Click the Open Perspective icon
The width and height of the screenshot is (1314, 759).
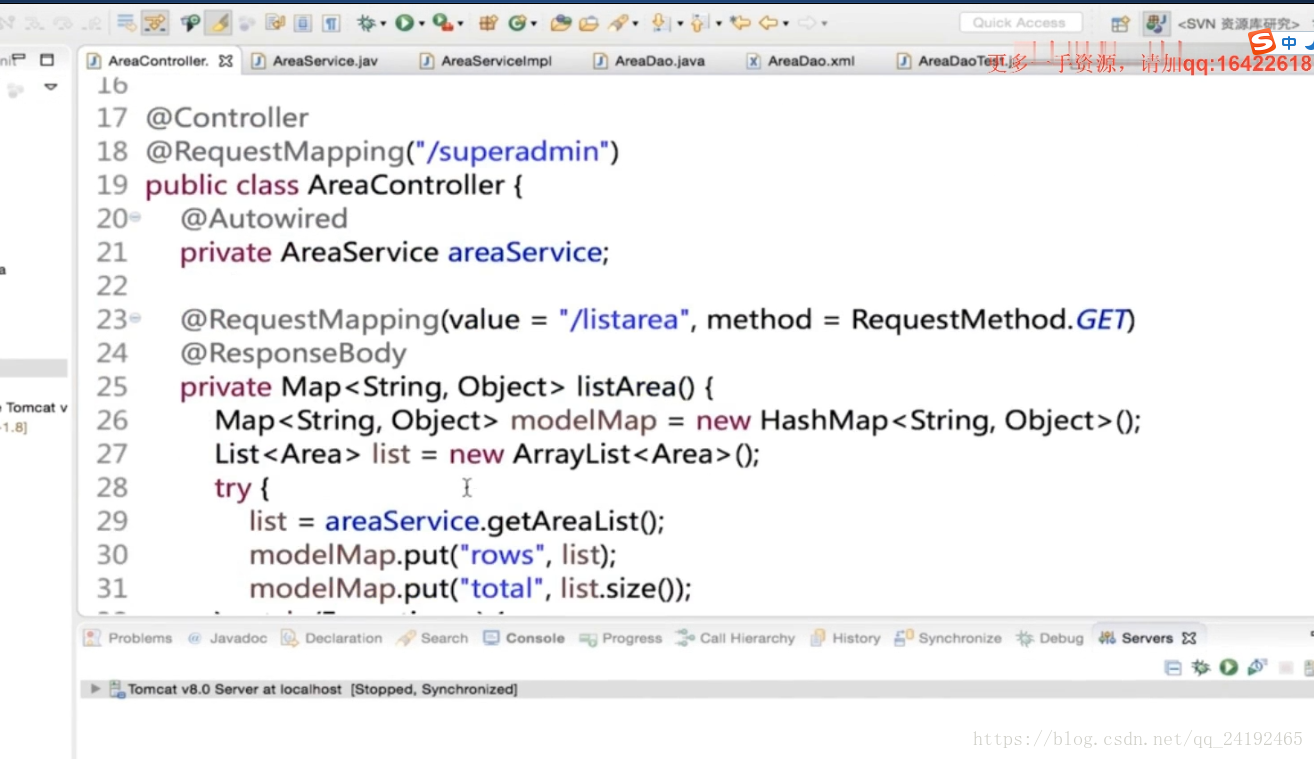1120,23
